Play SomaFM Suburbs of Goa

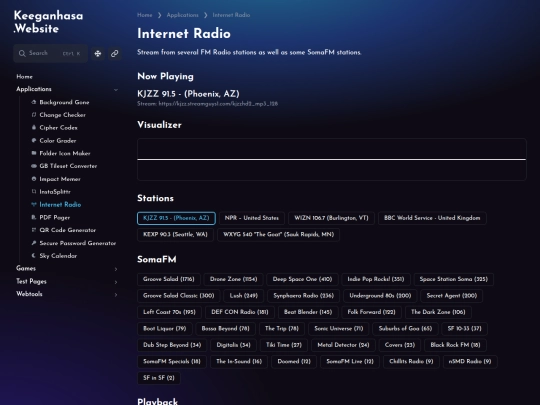pyautogui.click(x=405, y=329)
